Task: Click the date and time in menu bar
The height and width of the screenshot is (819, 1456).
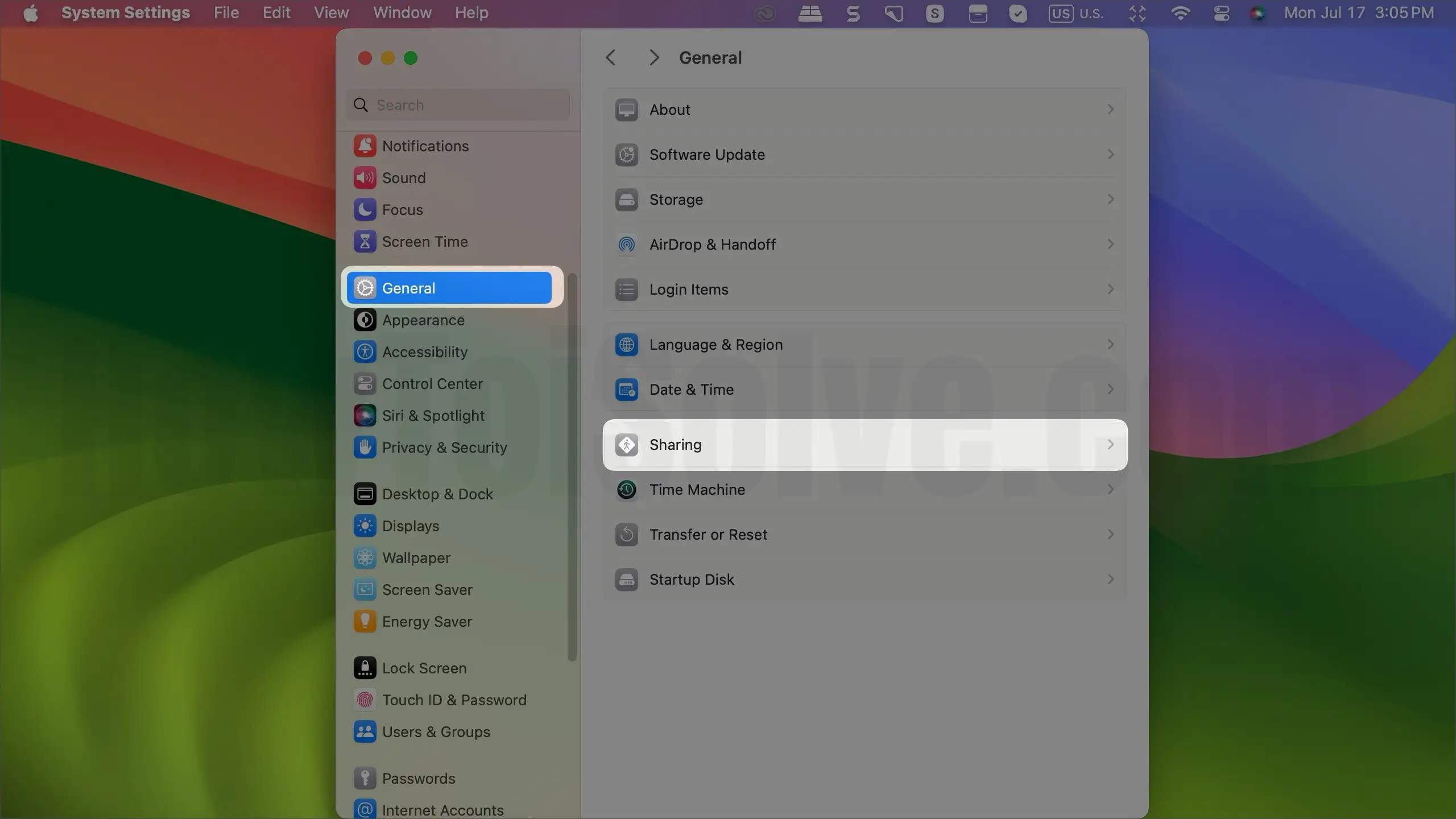Action: click(1359, 13)
